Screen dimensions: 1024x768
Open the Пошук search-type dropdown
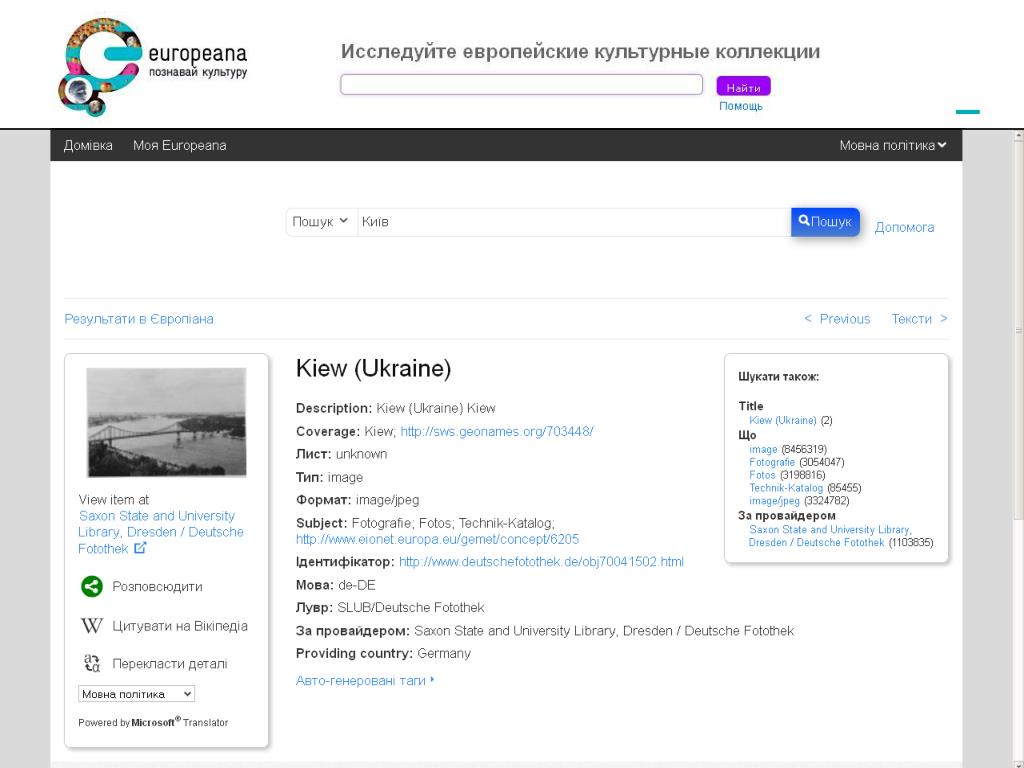point(321,222)
